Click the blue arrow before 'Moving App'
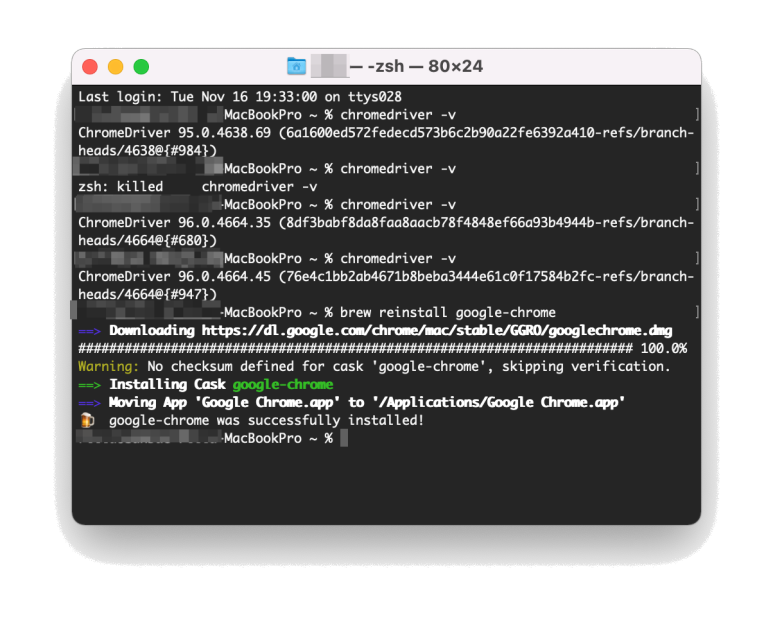 [x=89, y=403]
